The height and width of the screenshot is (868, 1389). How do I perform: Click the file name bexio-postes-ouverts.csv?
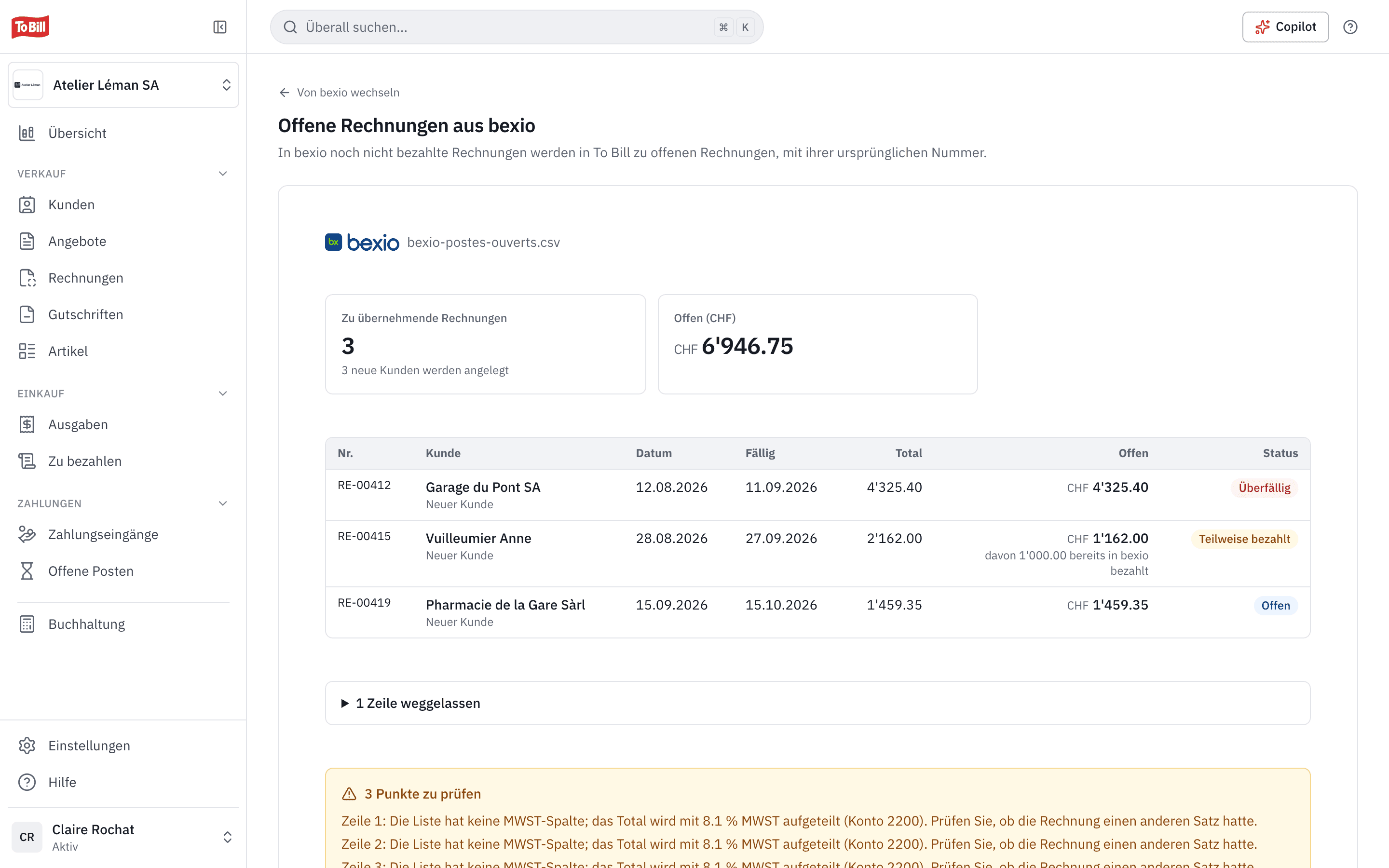click(483, 242)
